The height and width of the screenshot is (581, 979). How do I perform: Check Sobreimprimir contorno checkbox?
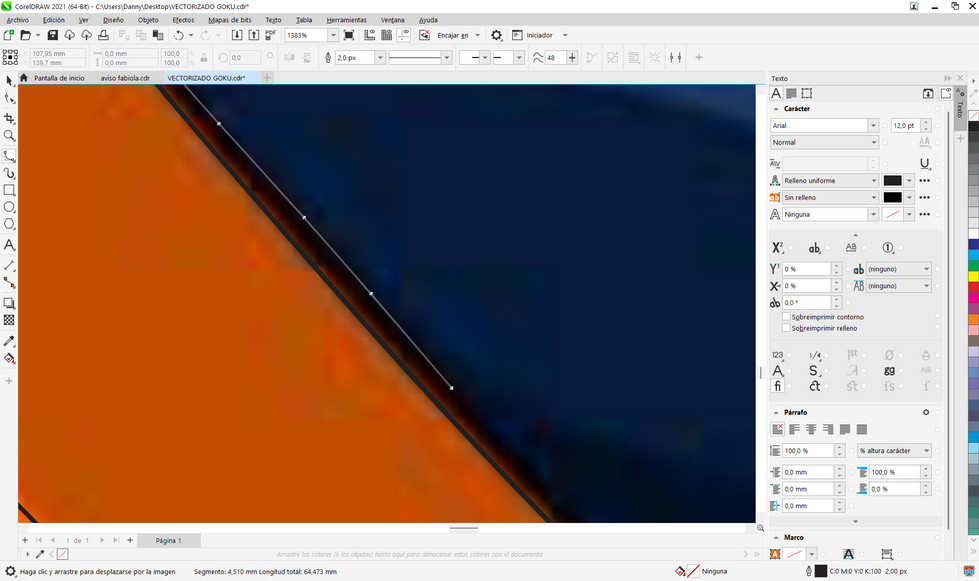(787, 317)
